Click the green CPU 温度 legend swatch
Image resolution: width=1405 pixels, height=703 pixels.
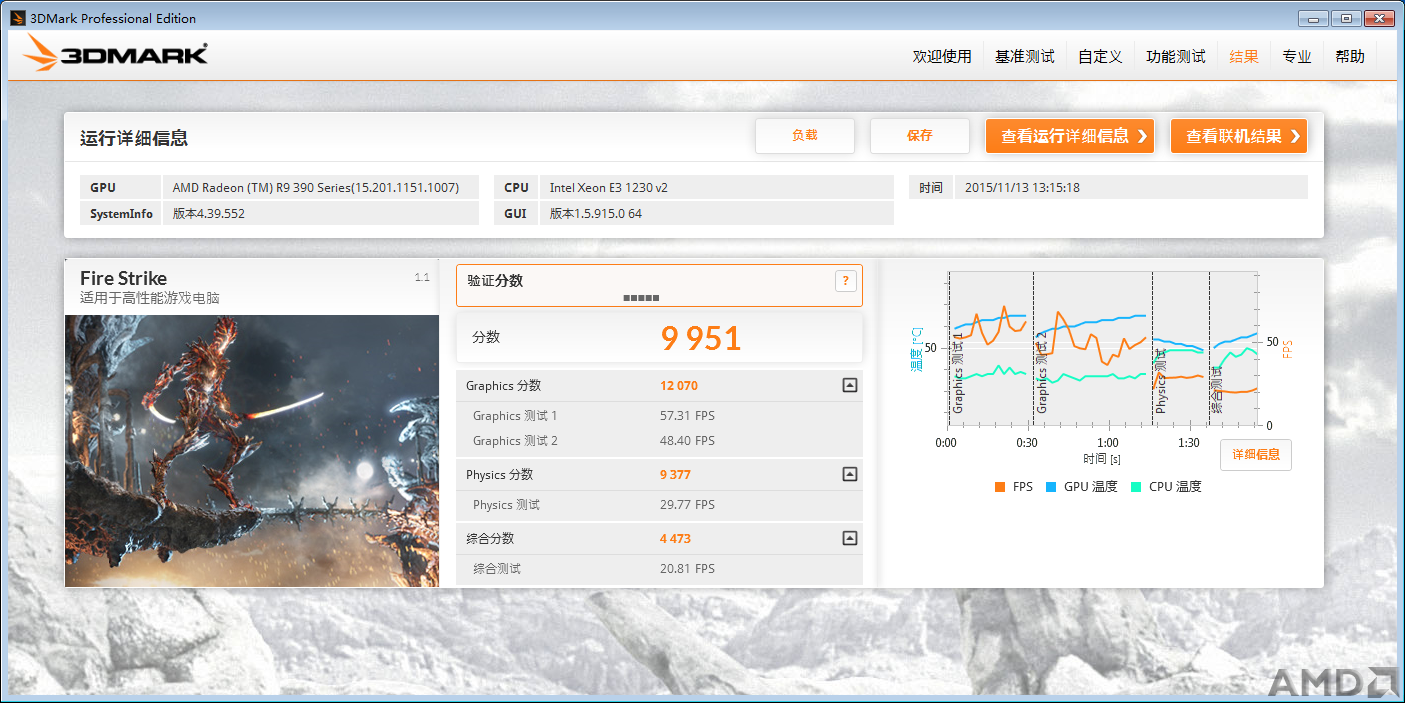tap(1136, 487)
